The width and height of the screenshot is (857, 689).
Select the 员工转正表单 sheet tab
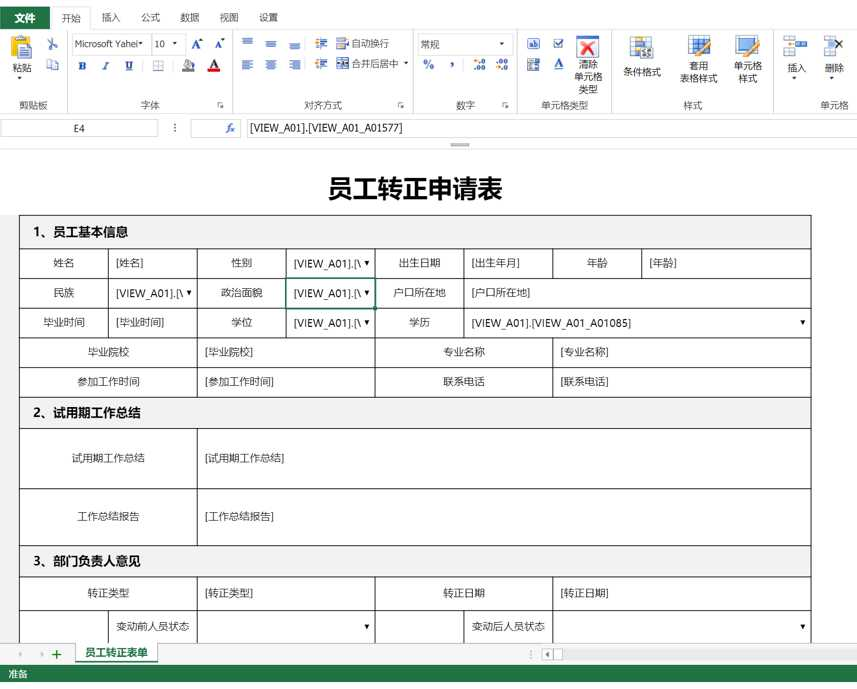coord(116,652)
